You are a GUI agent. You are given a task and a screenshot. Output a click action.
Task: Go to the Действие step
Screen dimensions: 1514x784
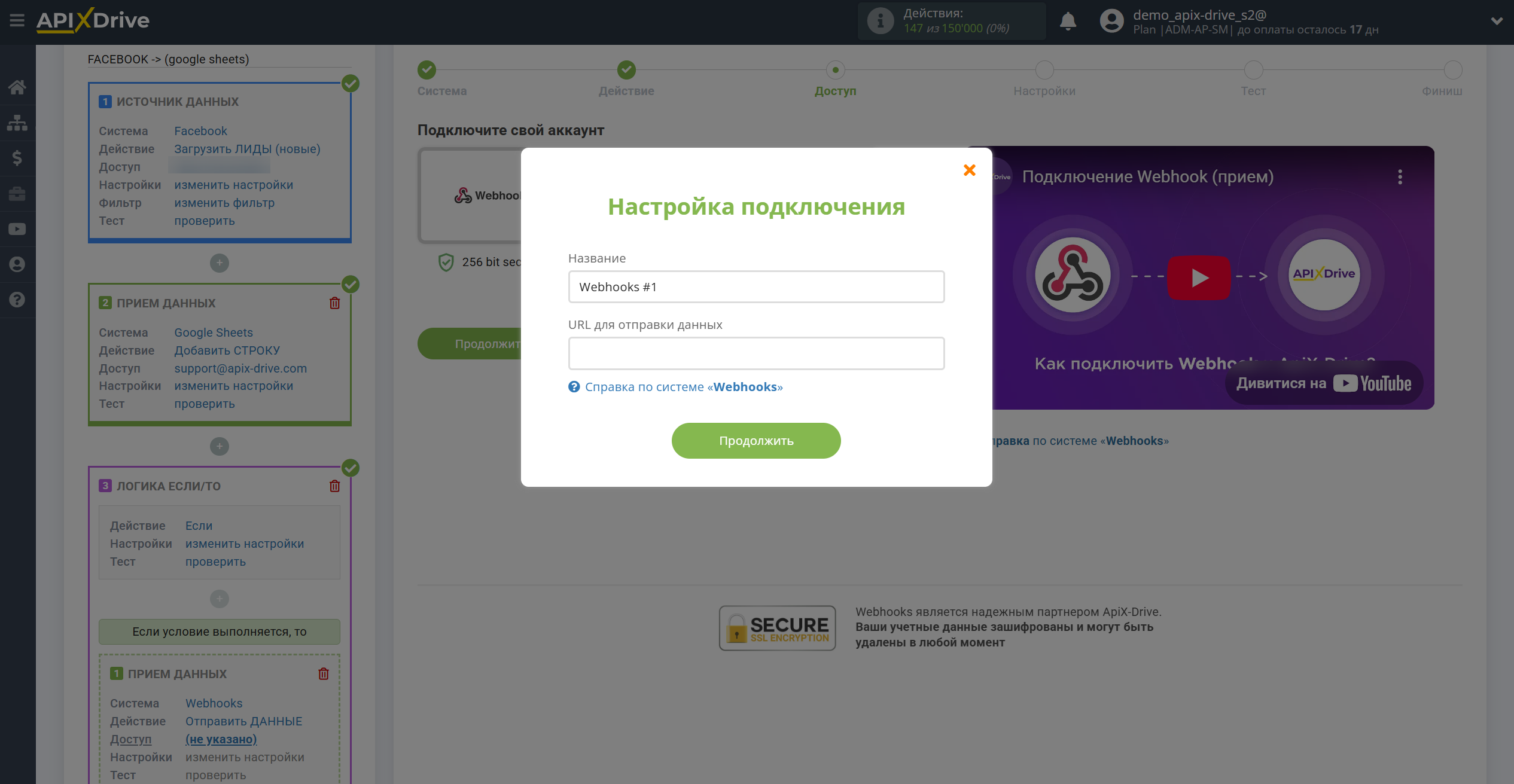coord(626,70)
